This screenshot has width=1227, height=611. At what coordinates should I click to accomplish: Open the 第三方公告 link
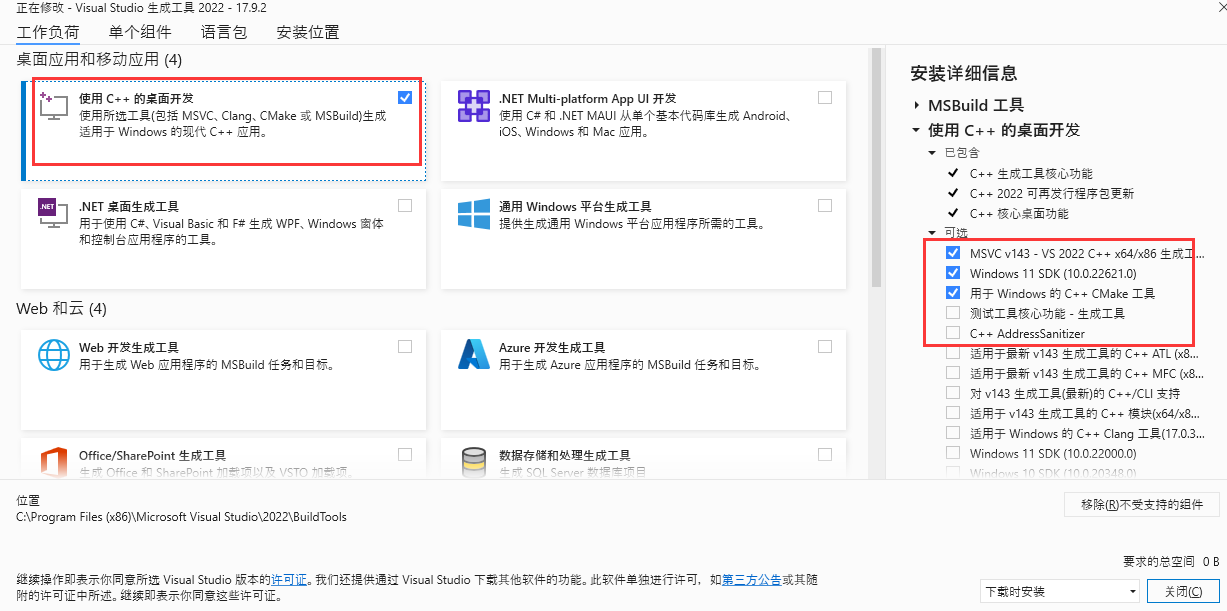click(751, 579)
